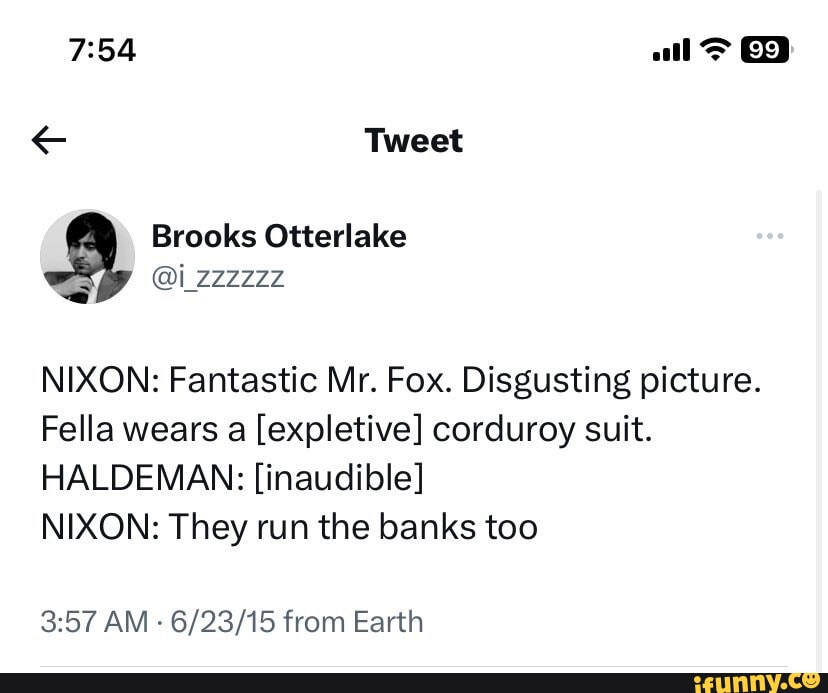The image size is (828, 693).
Task: Tap 'They run the banks too' text
Action: pyautogui.click(x=353, y=527)
